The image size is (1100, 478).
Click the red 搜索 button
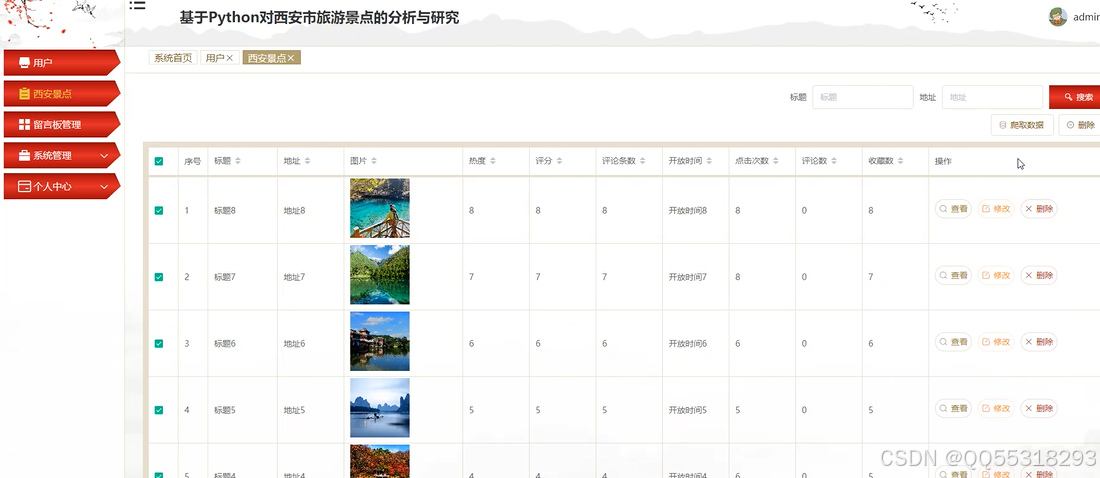click(1076, 98)
